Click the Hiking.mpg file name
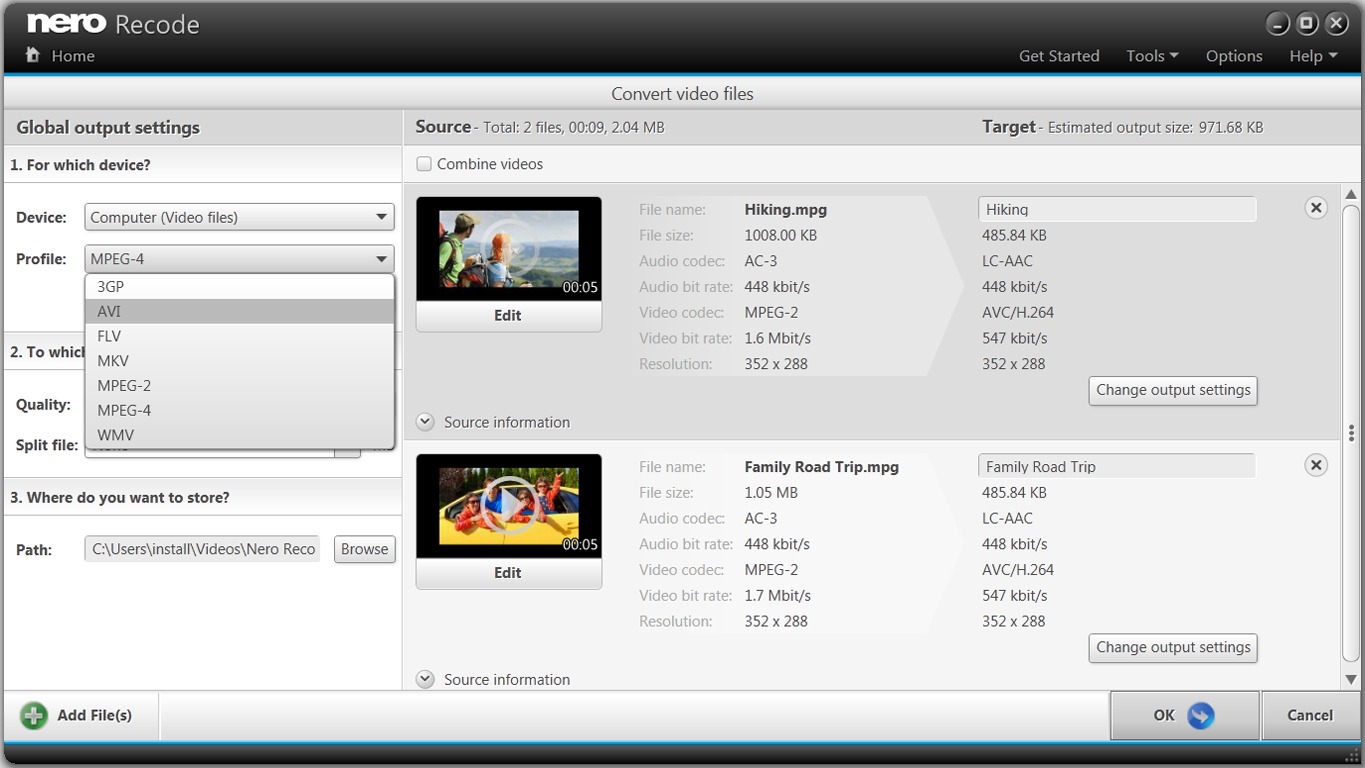1365x768 pixels. (785, 209)
